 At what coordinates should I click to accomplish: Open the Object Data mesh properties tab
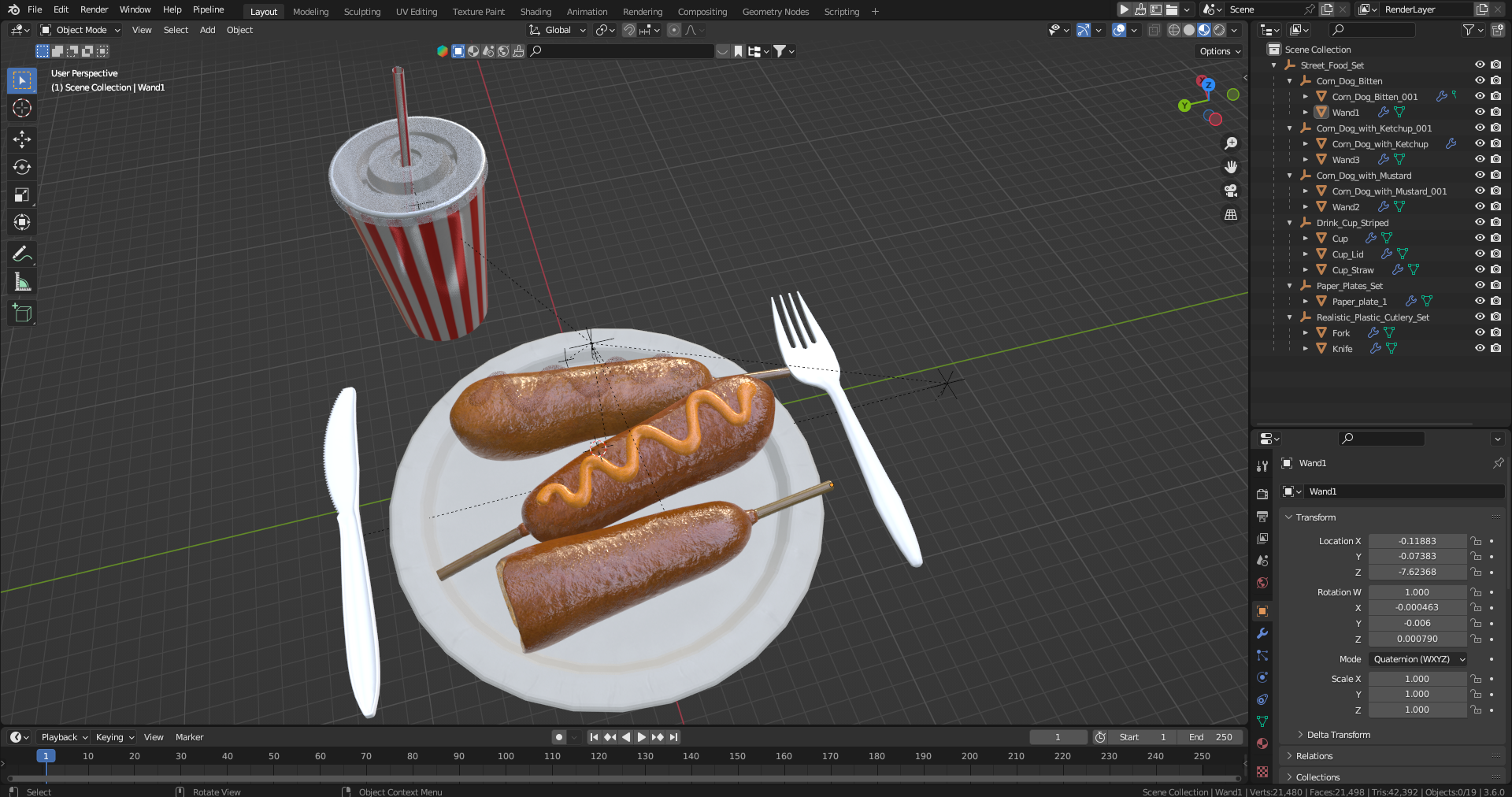pos(1262,721)
